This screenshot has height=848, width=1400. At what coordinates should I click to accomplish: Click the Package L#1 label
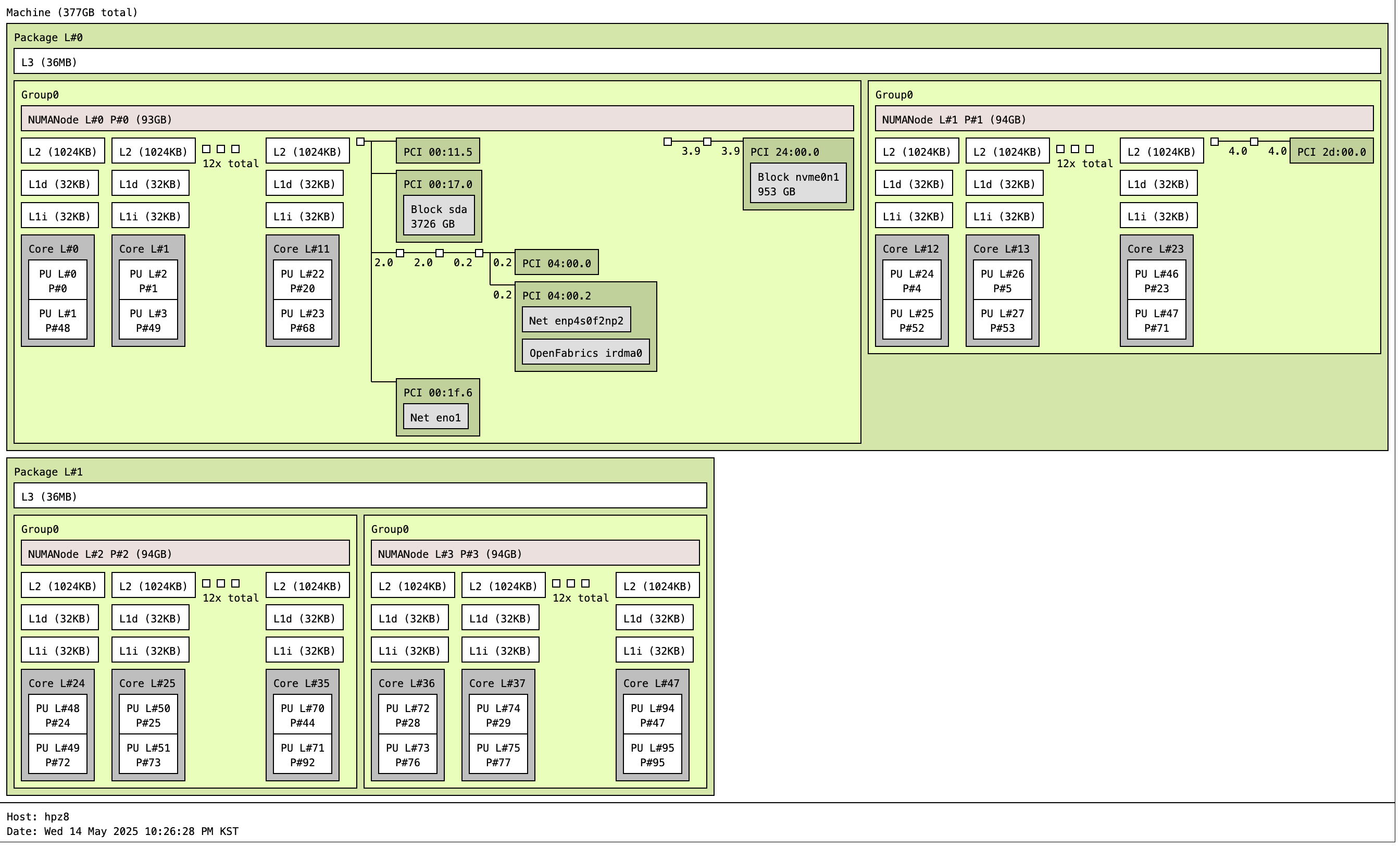pyautogui.click(x=49, y=473)
